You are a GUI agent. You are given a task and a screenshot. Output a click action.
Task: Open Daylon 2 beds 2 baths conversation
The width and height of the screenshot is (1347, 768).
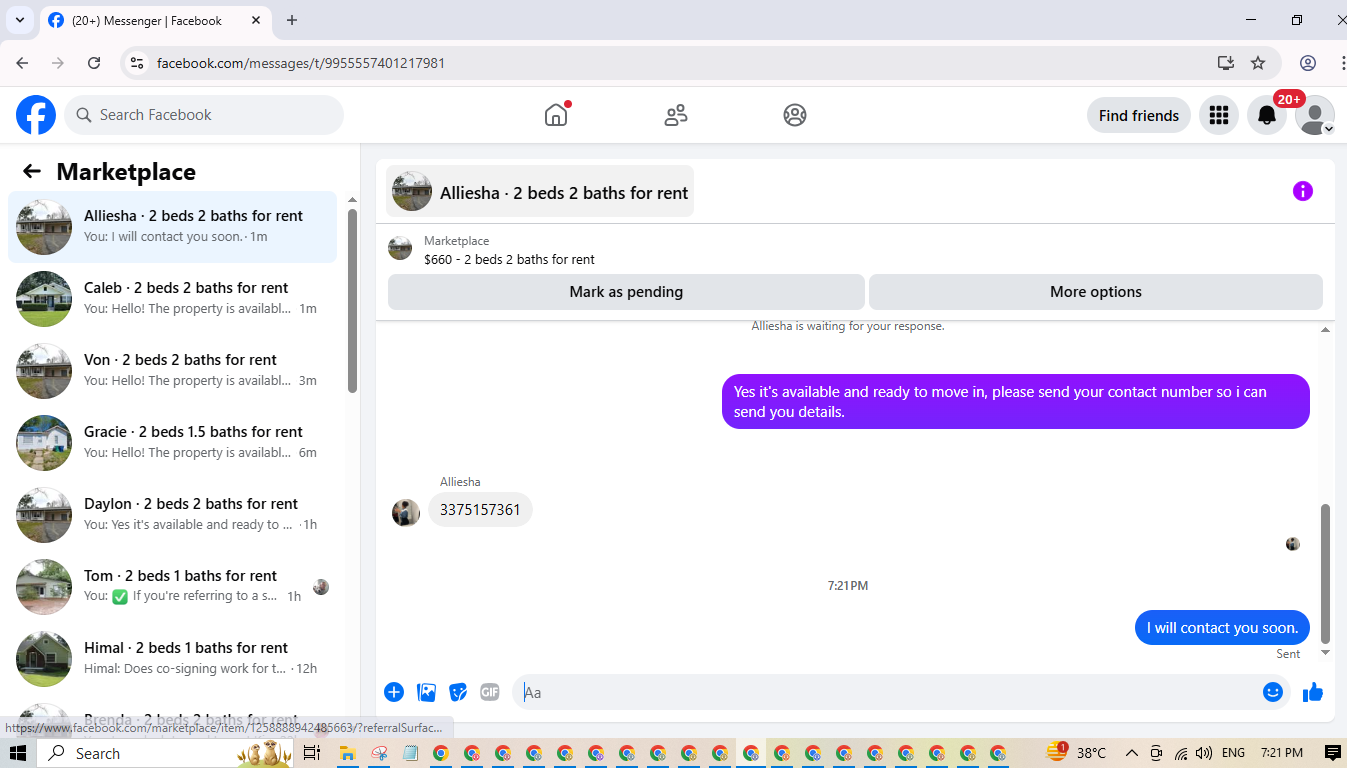click(172, 514)
